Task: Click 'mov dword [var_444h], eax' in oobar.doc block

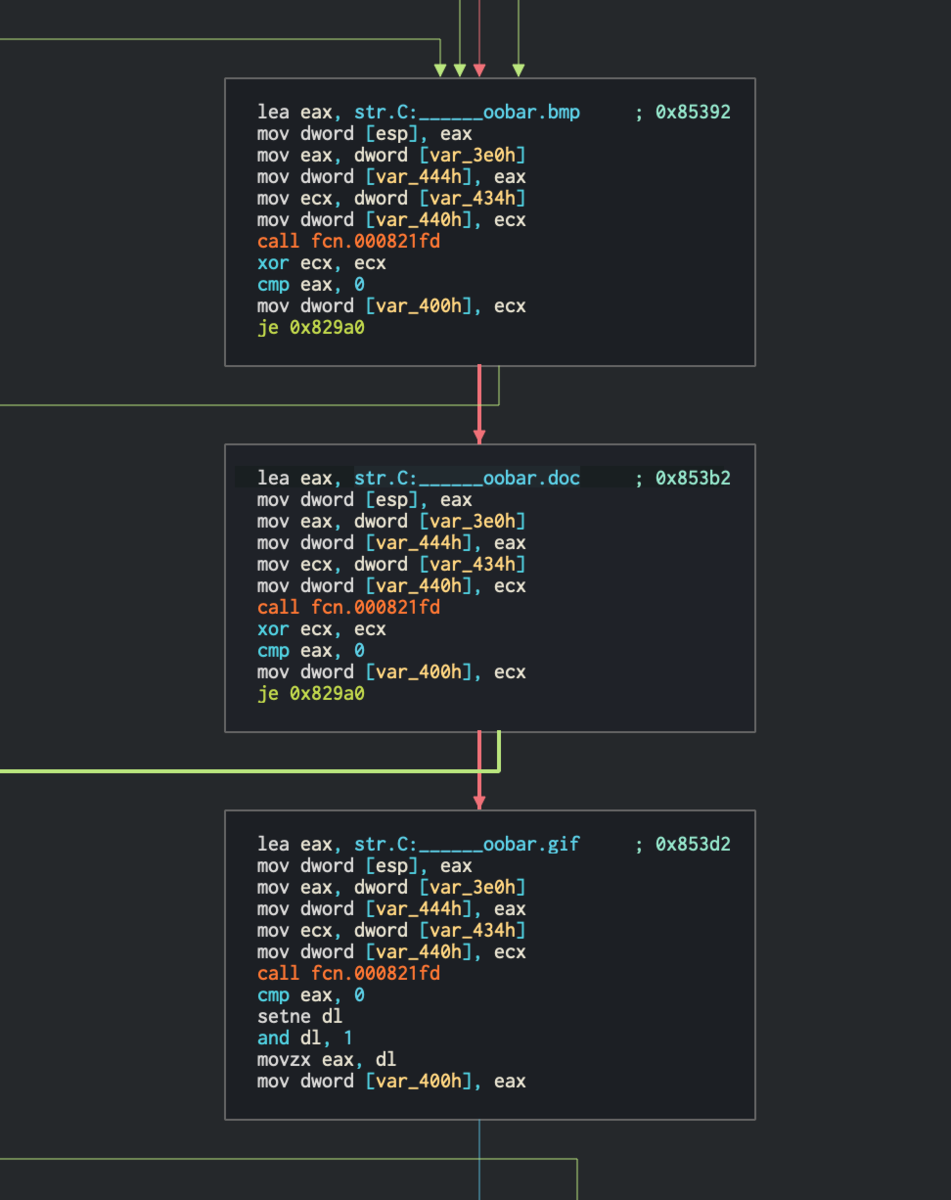Action: pyautogui.click(x=391, y=543)
